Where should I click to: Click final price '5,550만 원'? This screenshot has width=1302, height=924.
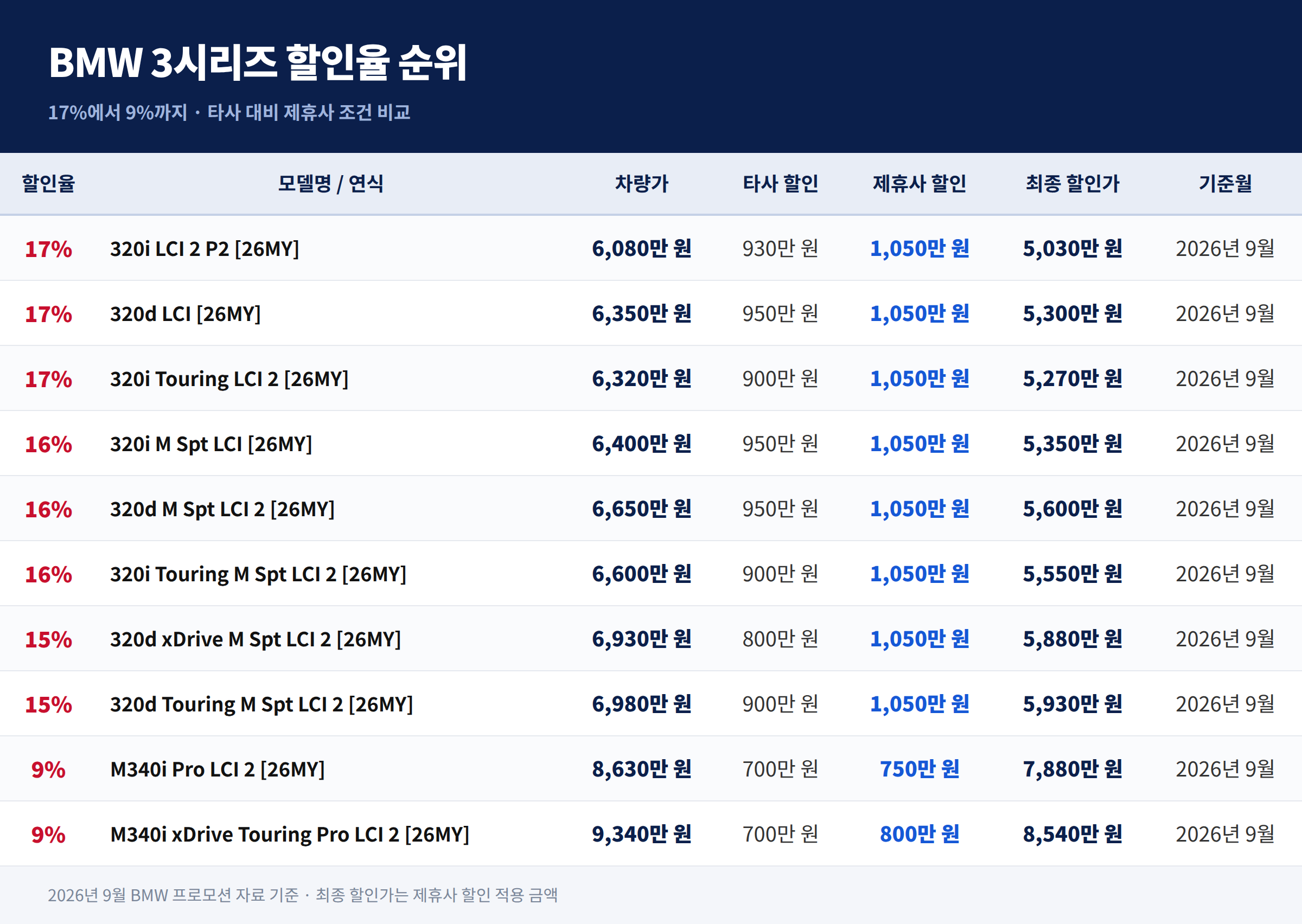[1072, 574]
